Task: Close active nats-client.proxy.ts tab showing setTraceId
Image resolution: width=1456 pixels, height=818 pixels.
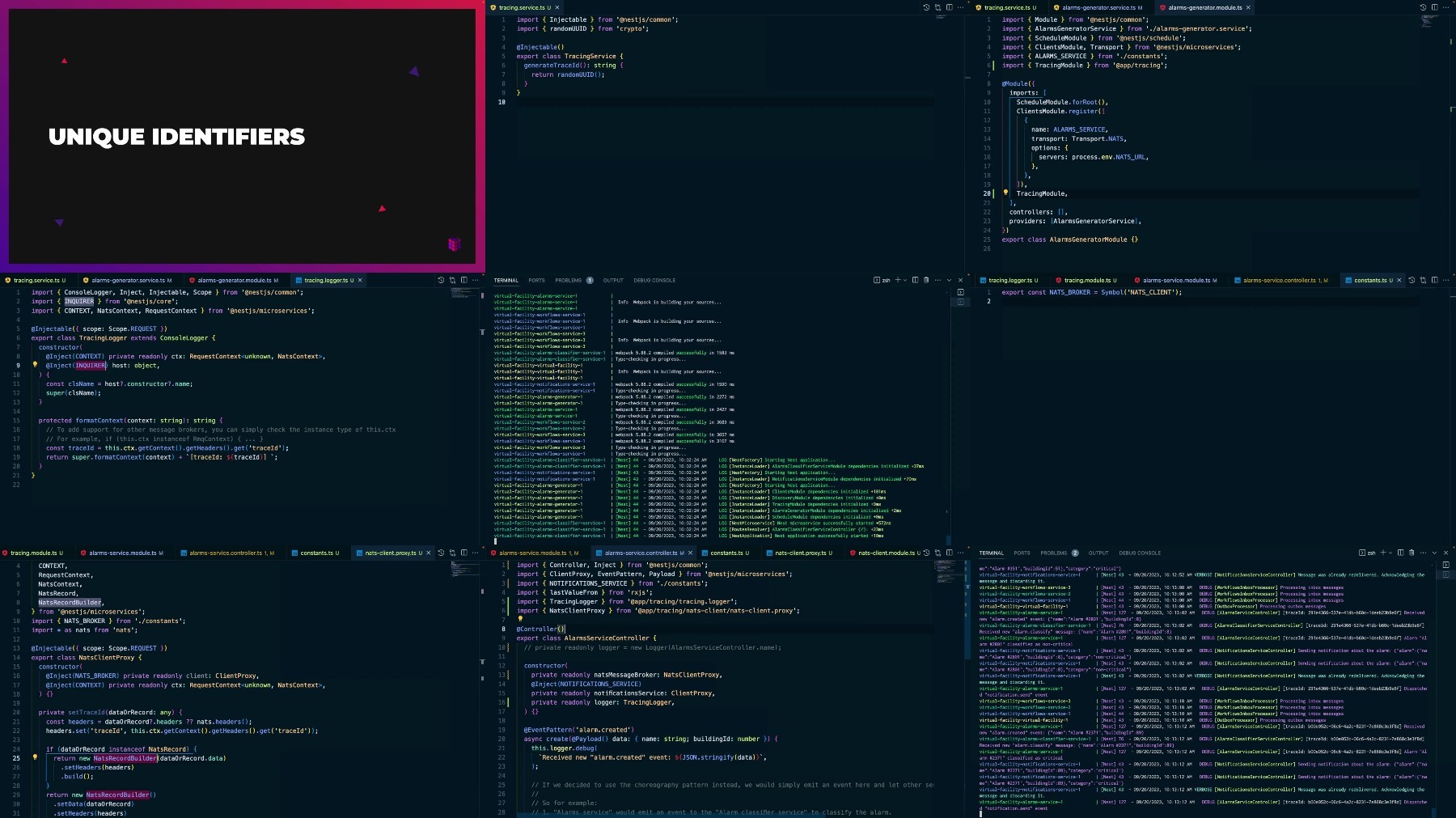Action: (x=430, y=553)
